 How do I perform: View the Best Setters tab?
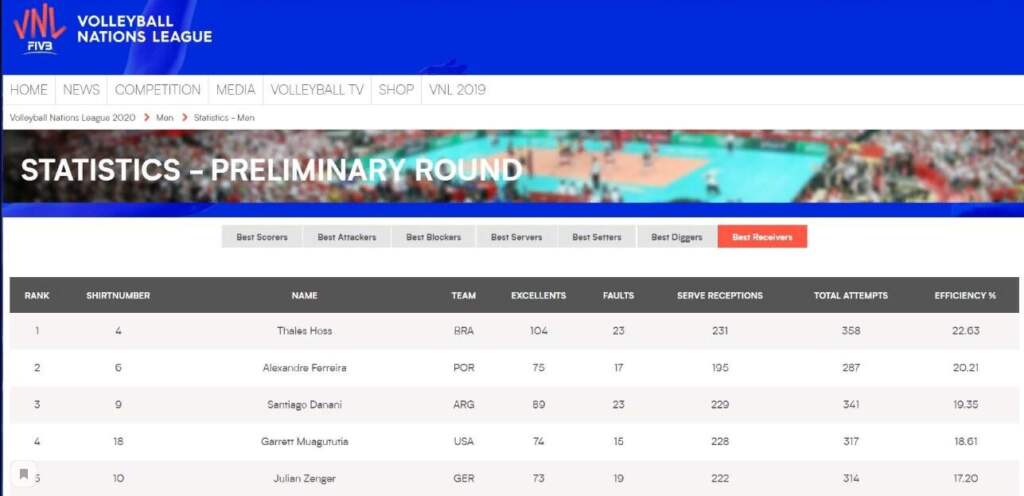(596, 237)
